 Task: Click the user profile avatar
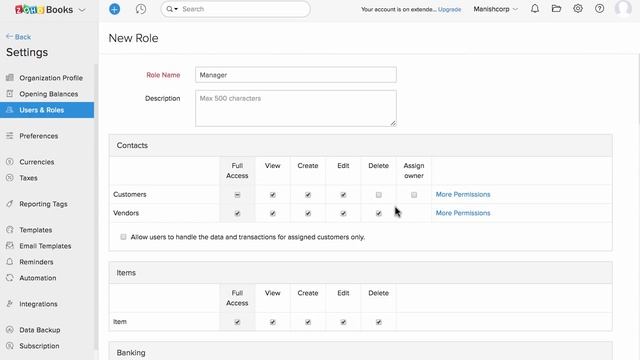click(623, 9)
